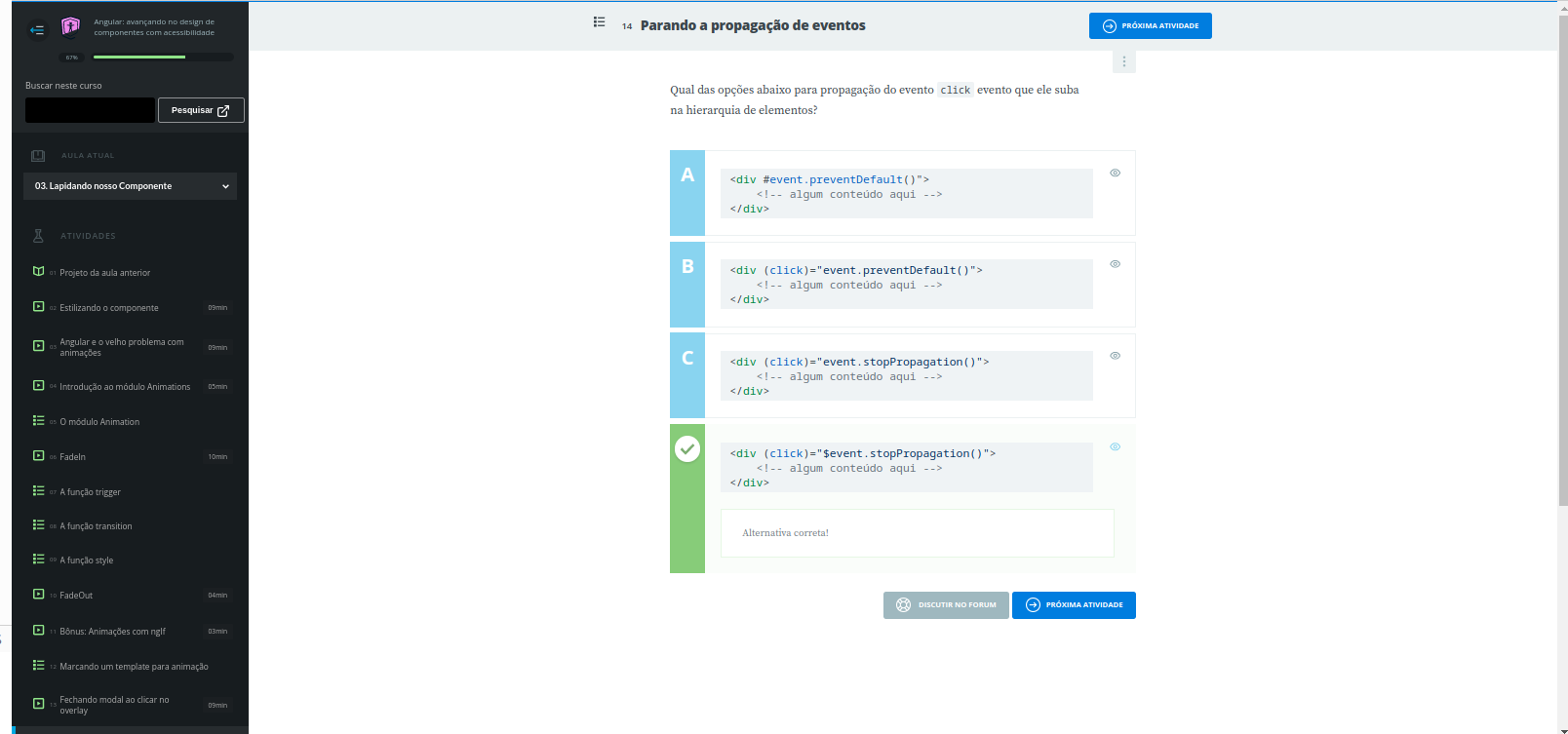Open Marcando um template para animação activity

[134, 667]
